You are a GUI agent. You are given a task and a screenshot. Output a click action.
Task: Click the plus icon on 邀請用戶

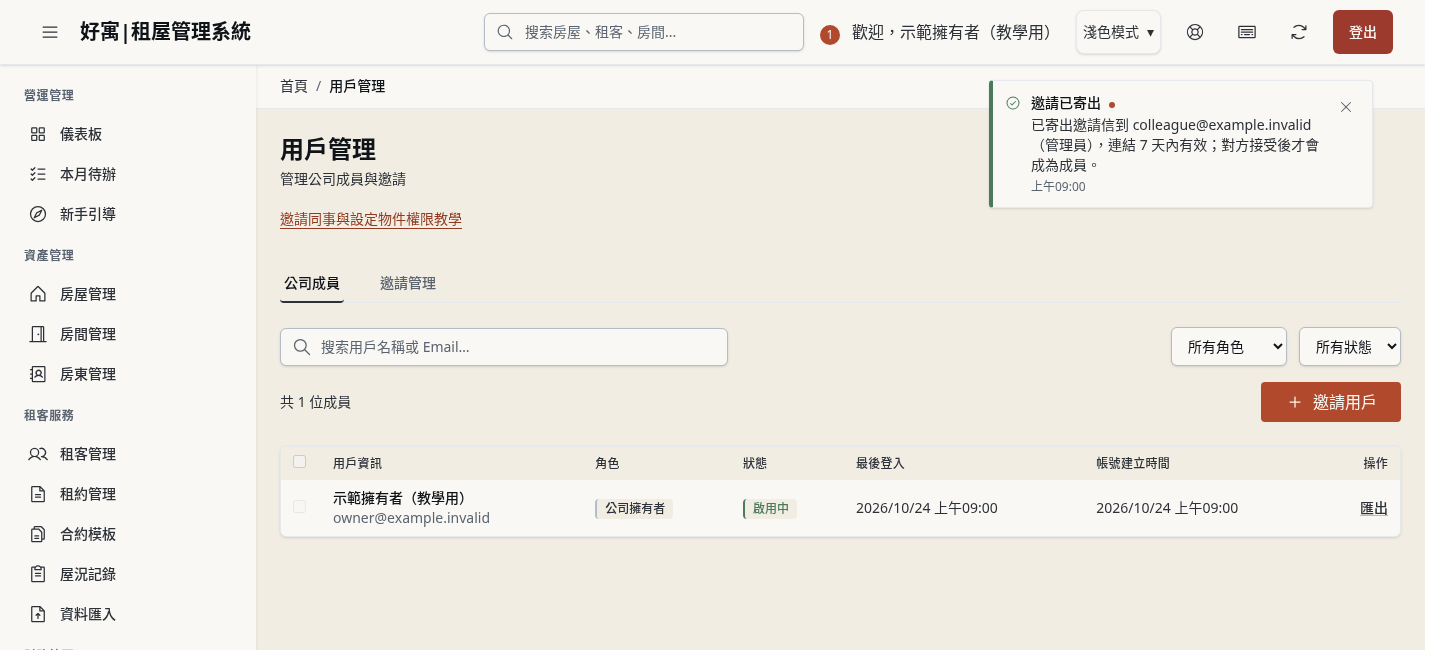1295,402
